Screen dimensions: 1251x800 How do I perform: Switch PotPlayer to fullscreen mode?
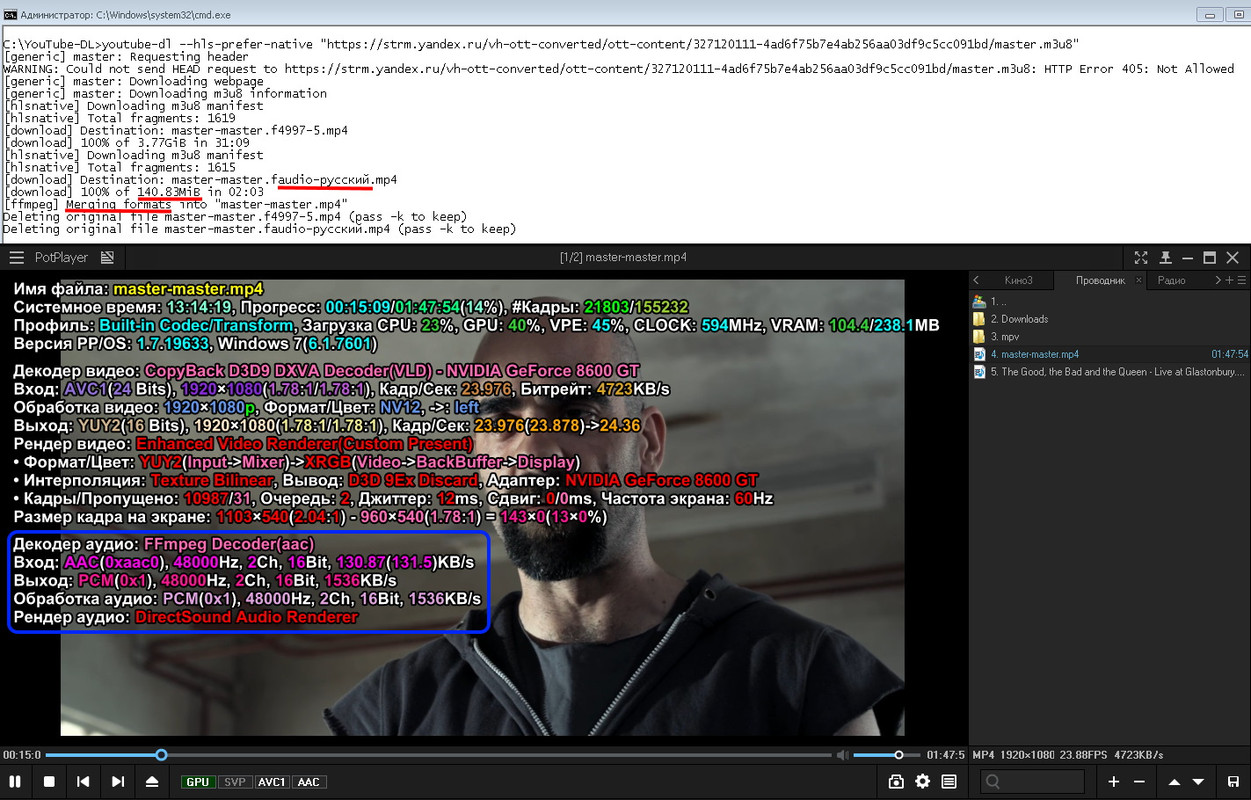(x=1142, y=257)
